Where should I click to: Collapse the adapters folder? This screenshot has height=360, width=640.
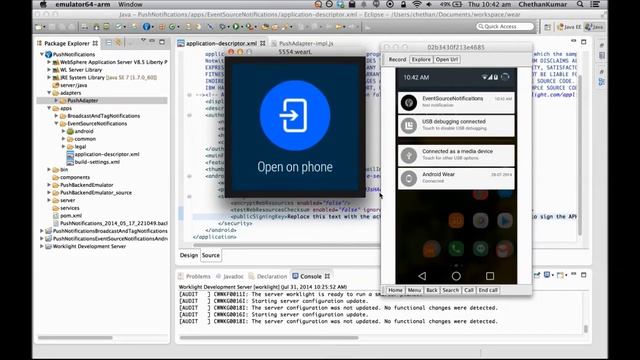pos(49,93)
